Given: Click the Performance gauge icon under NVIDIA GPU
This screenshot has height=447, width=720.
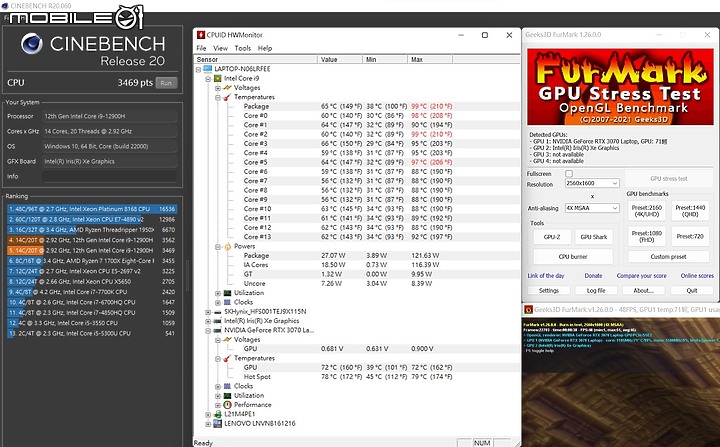Looking at the screenshot, I should click(227, 405).
